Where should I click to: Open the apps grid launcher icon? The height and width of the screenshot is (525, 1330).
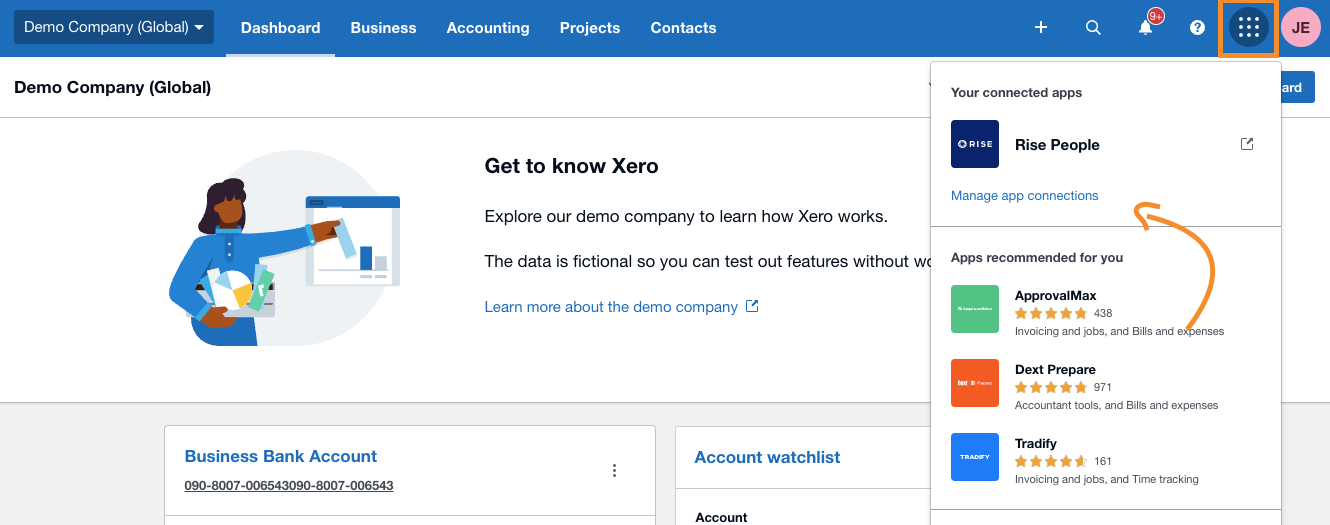point(1248,28)
